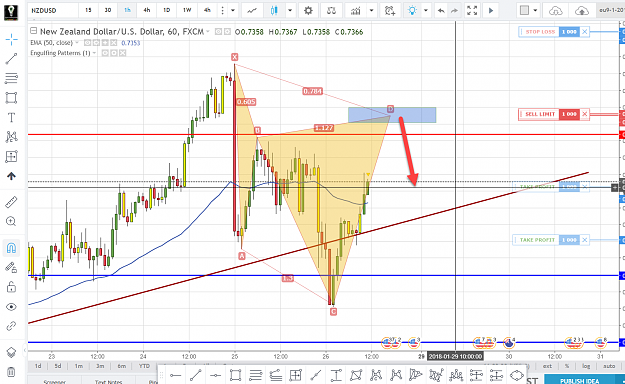Open the XABCD pattern tools in left sidebar
Viewport: 625px width, 384px height.
coord(11,137)
